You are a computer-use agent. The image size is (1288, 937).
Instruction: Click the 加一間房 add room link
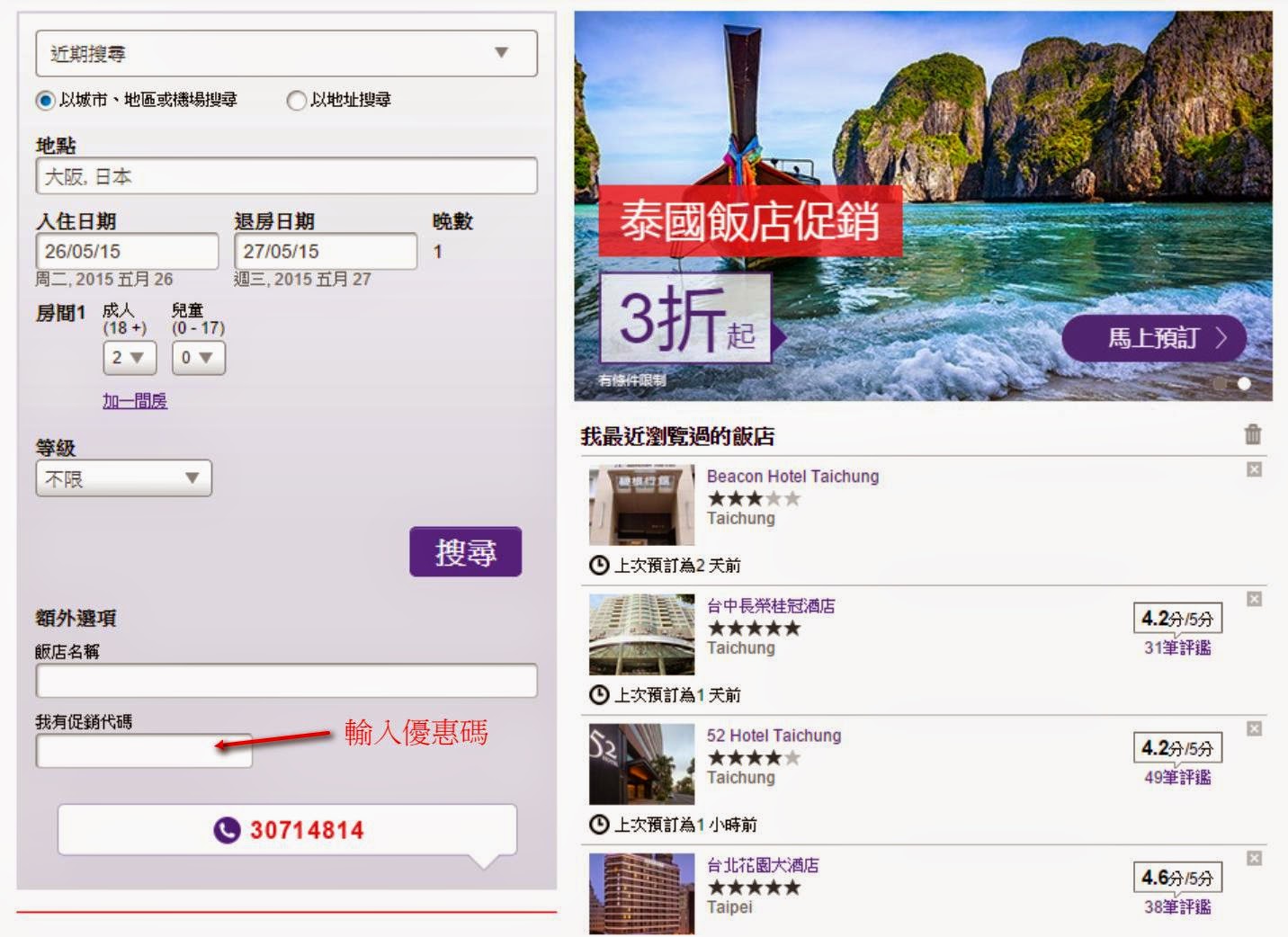135,401
